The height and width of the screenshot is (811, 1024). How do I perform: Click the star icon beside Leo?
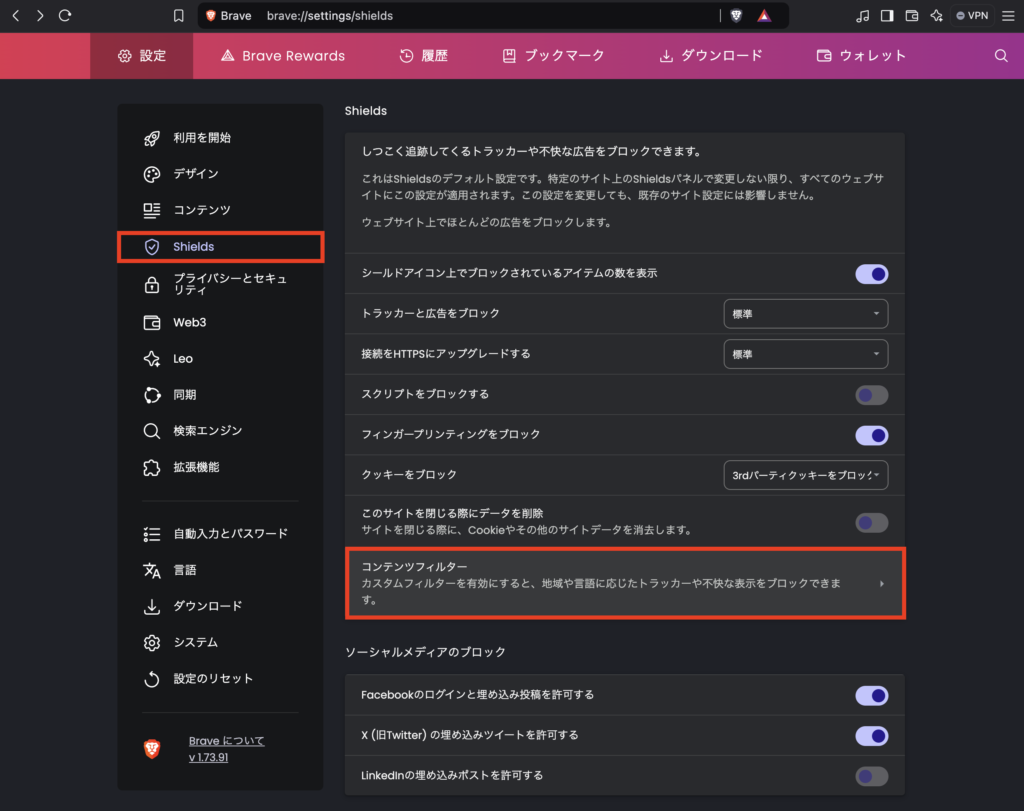coord(152,358)
